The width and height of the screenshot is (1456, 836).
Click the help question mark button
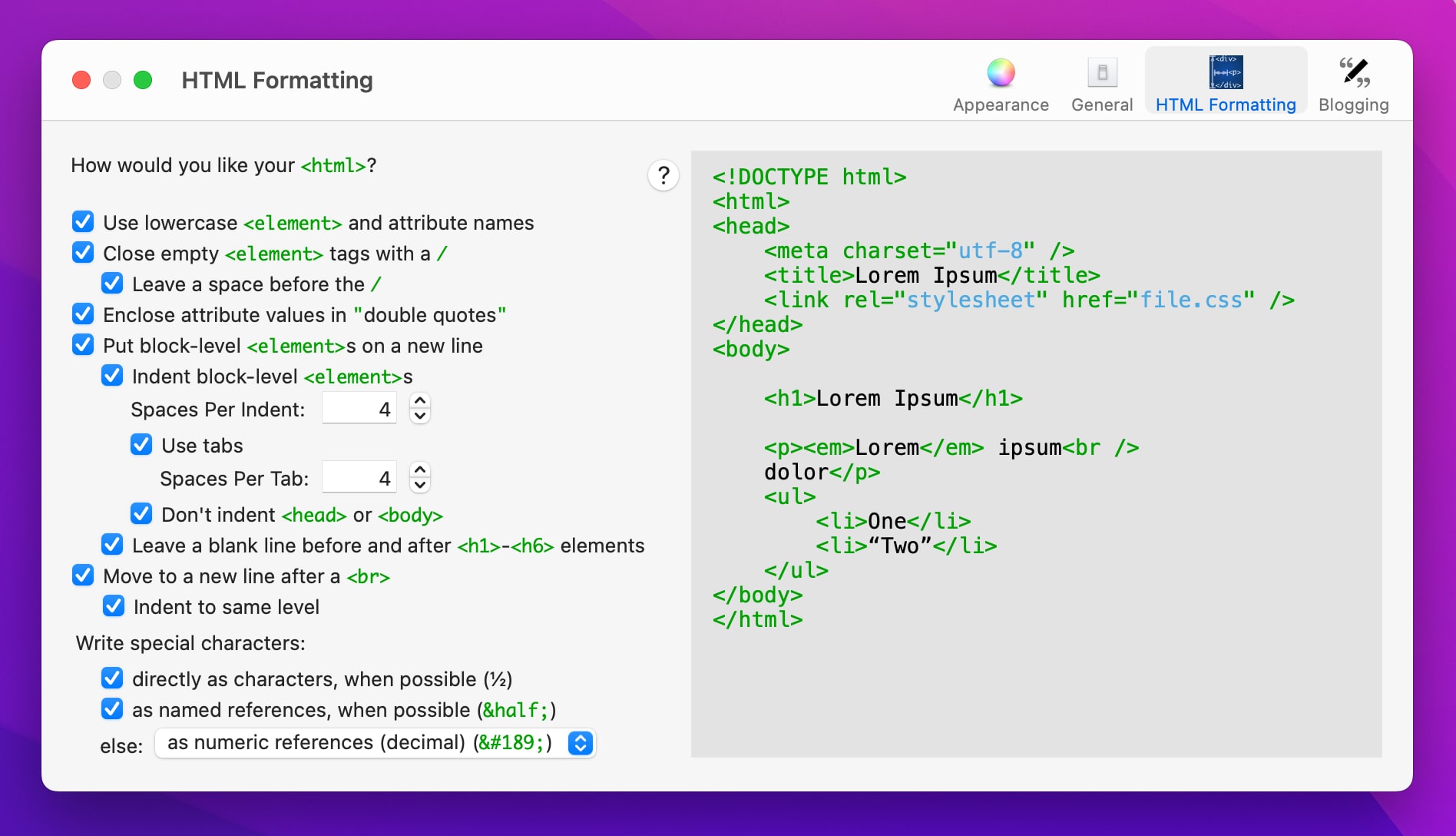tap(663, 176)
